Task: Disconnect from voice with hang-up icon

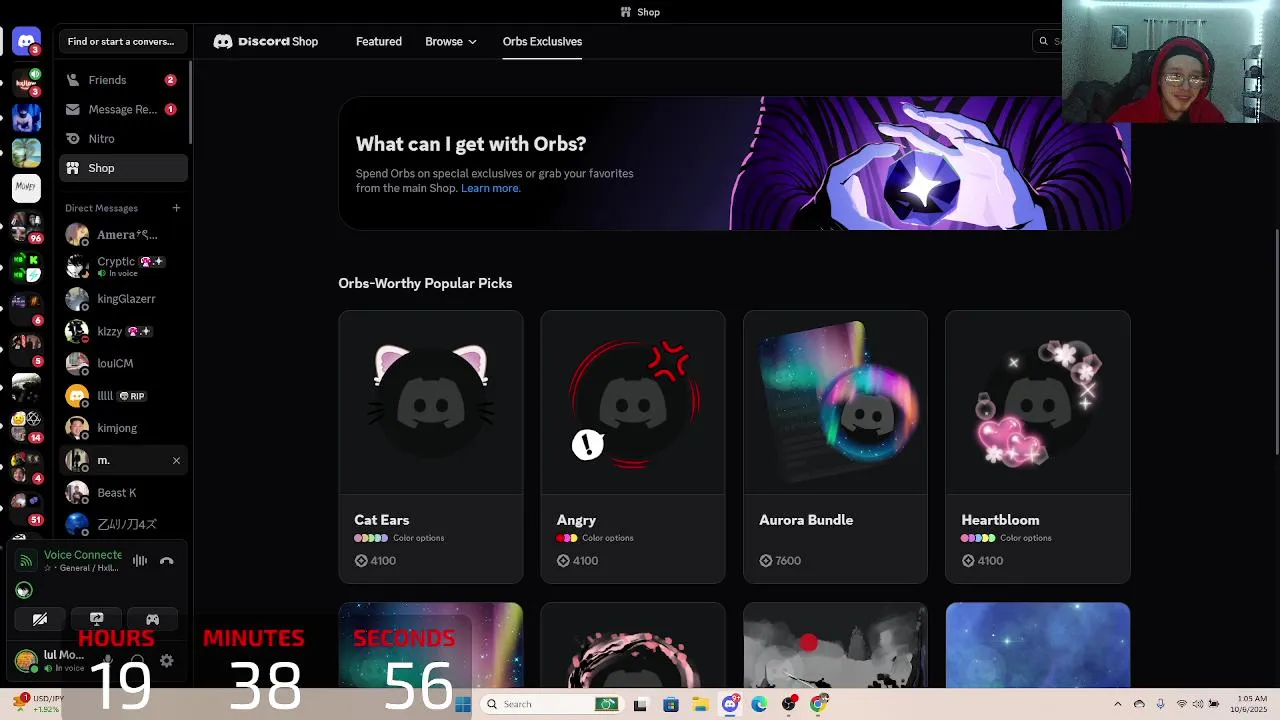Action: pyautogui.click(x=167, y=561)
